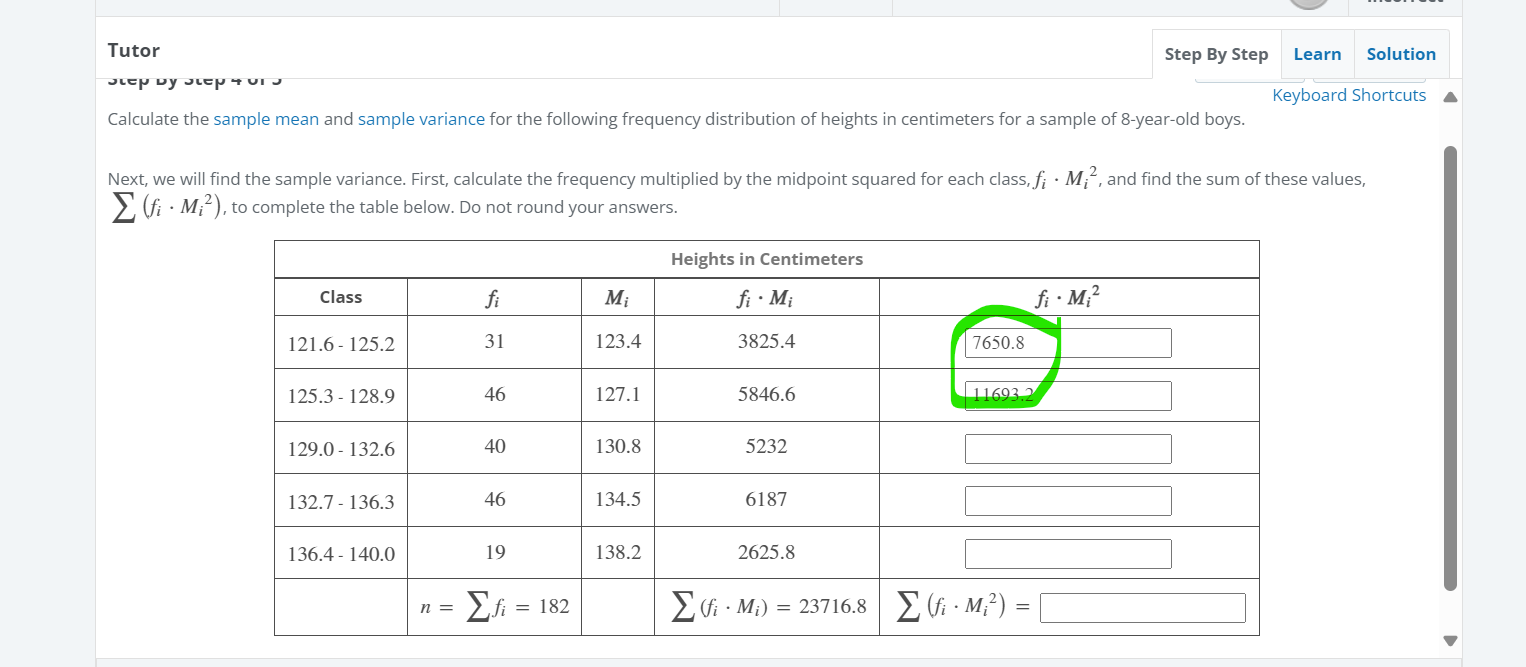Click the sum of fi times Mi squared input
Screen dimensions: 1526x667
(1142, 606)
